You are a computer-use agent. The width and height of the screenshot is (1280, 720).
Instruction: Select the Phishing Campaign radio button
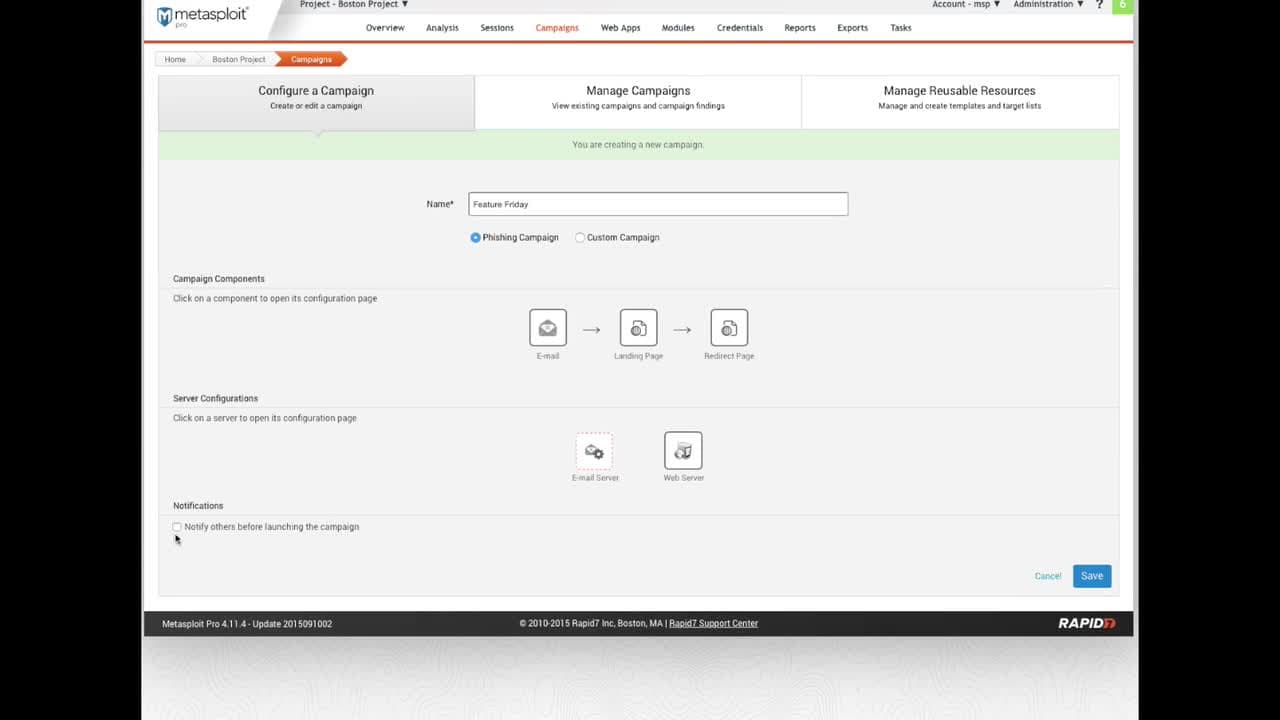coord(476,238)
